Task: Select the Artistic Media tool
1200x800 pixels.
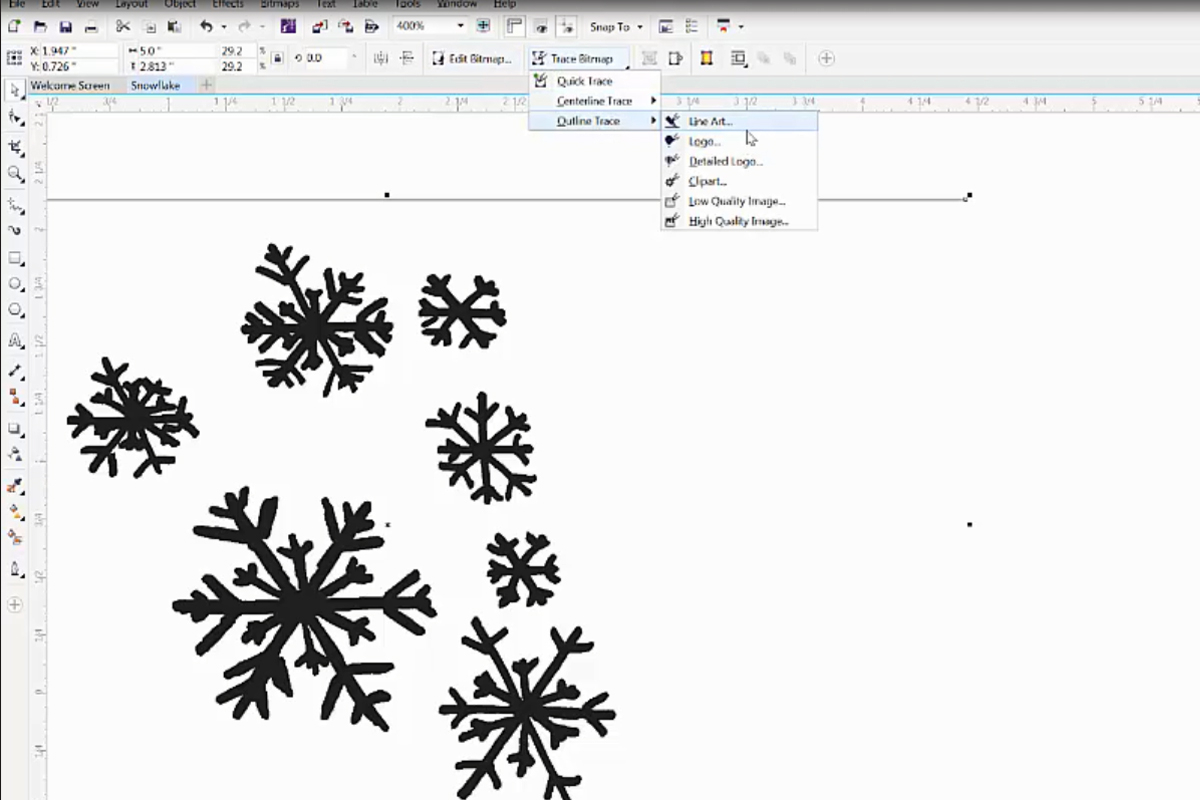Action: point(15,230)
